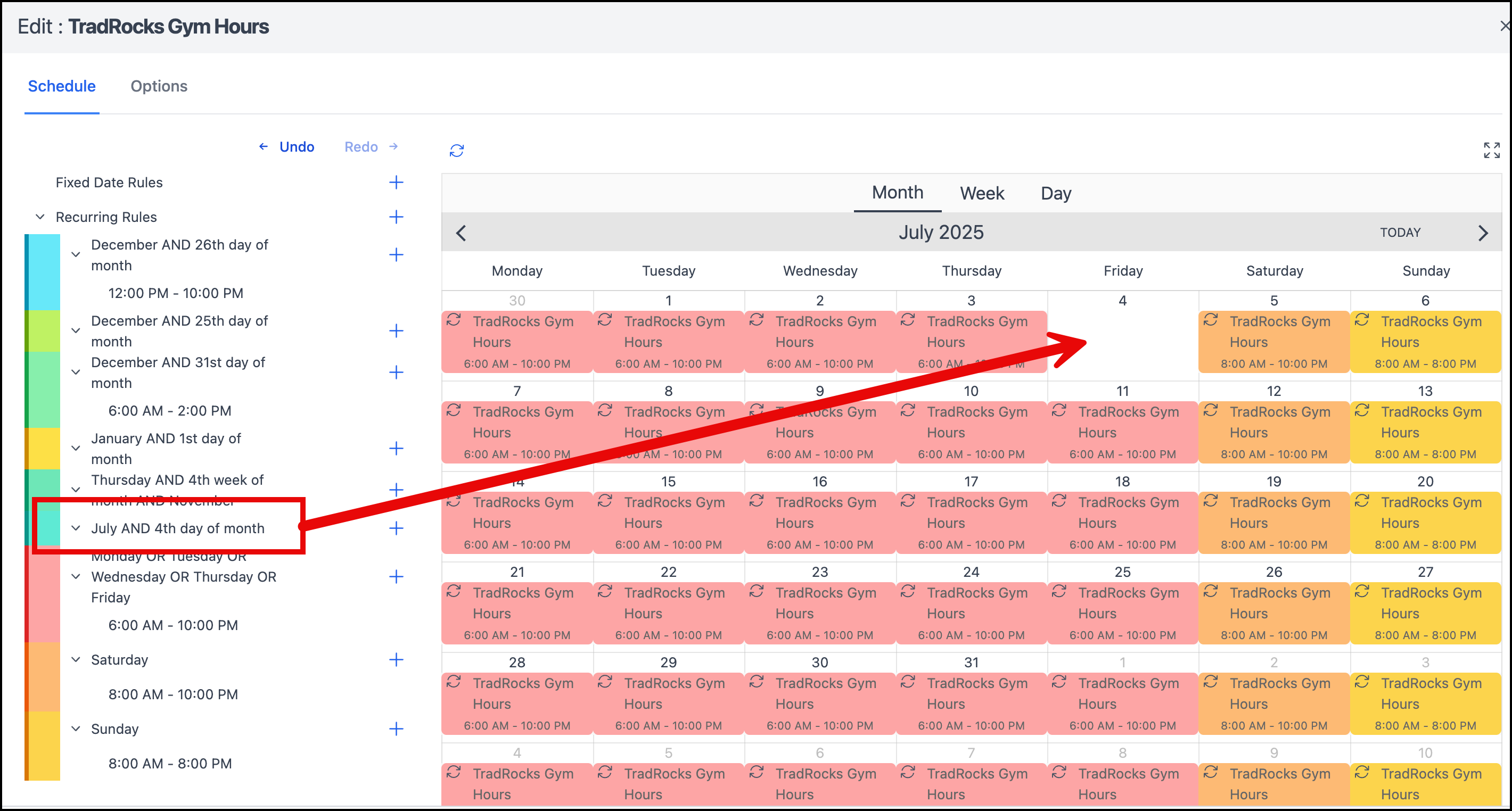Click recurring icon on July 5 event
This screenshot has height=811, width=1512.
[1210, 320]
